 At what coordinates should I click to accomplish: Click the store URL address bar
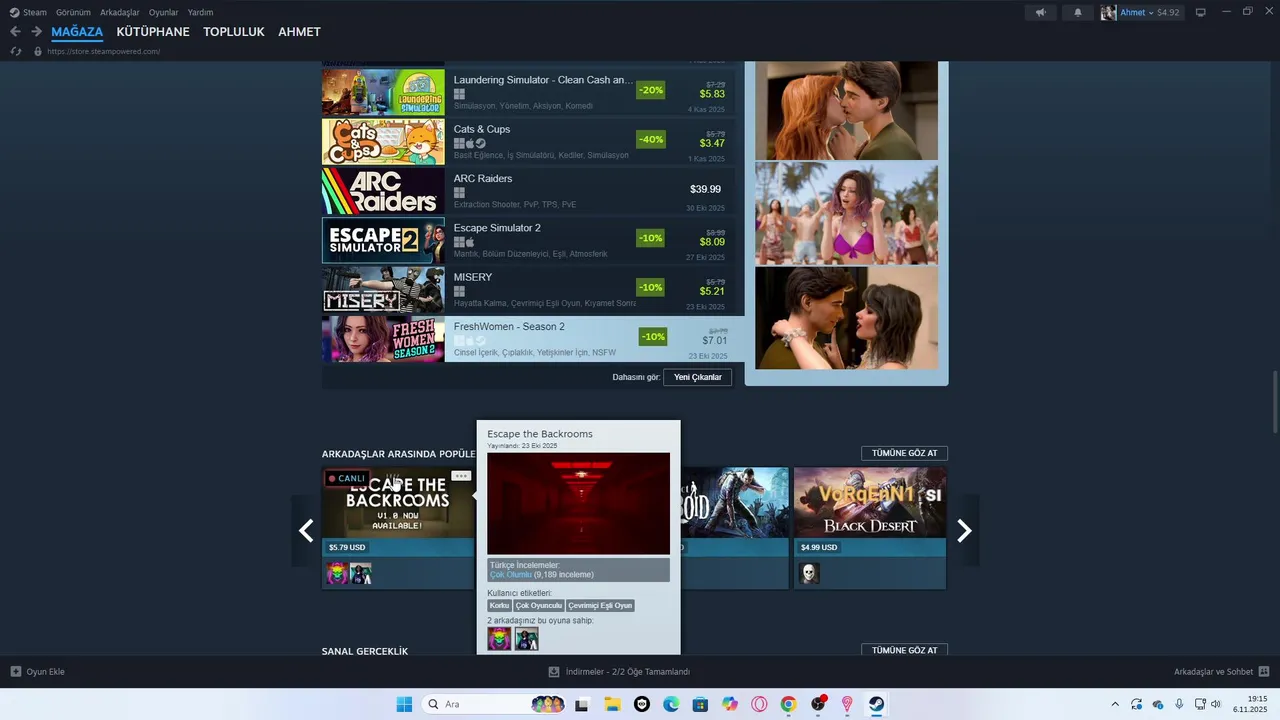tap(103, 51)
